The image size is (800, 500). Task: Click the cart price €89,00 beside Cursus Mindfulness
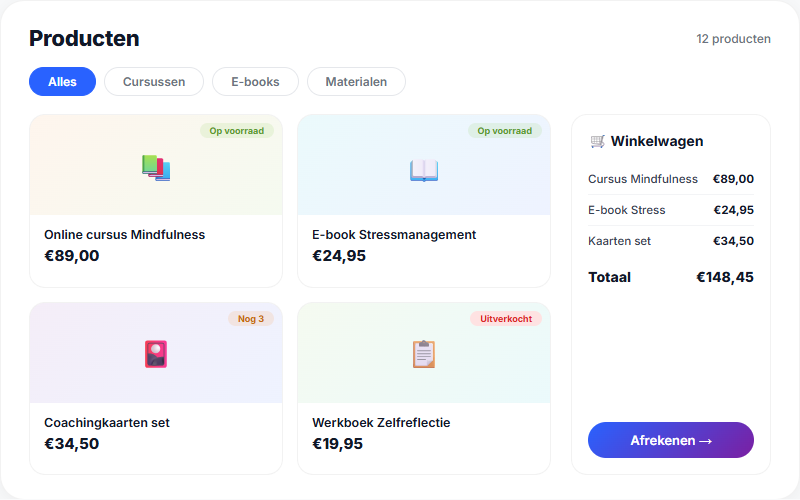733,179
